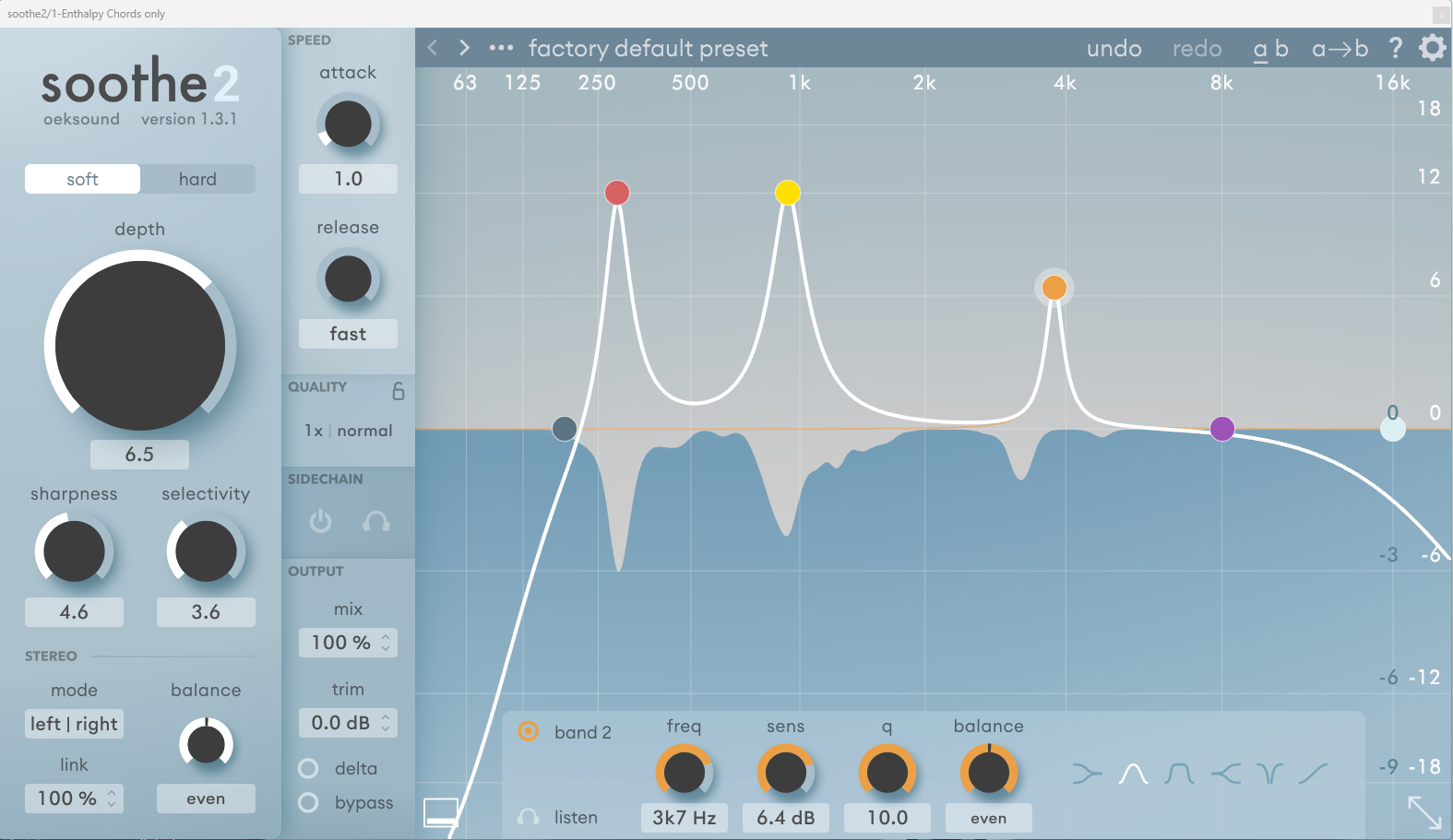Click the sharpness knob
Image resolution: width=1453 pixels, height=840 pixels.
pos(74,551)
